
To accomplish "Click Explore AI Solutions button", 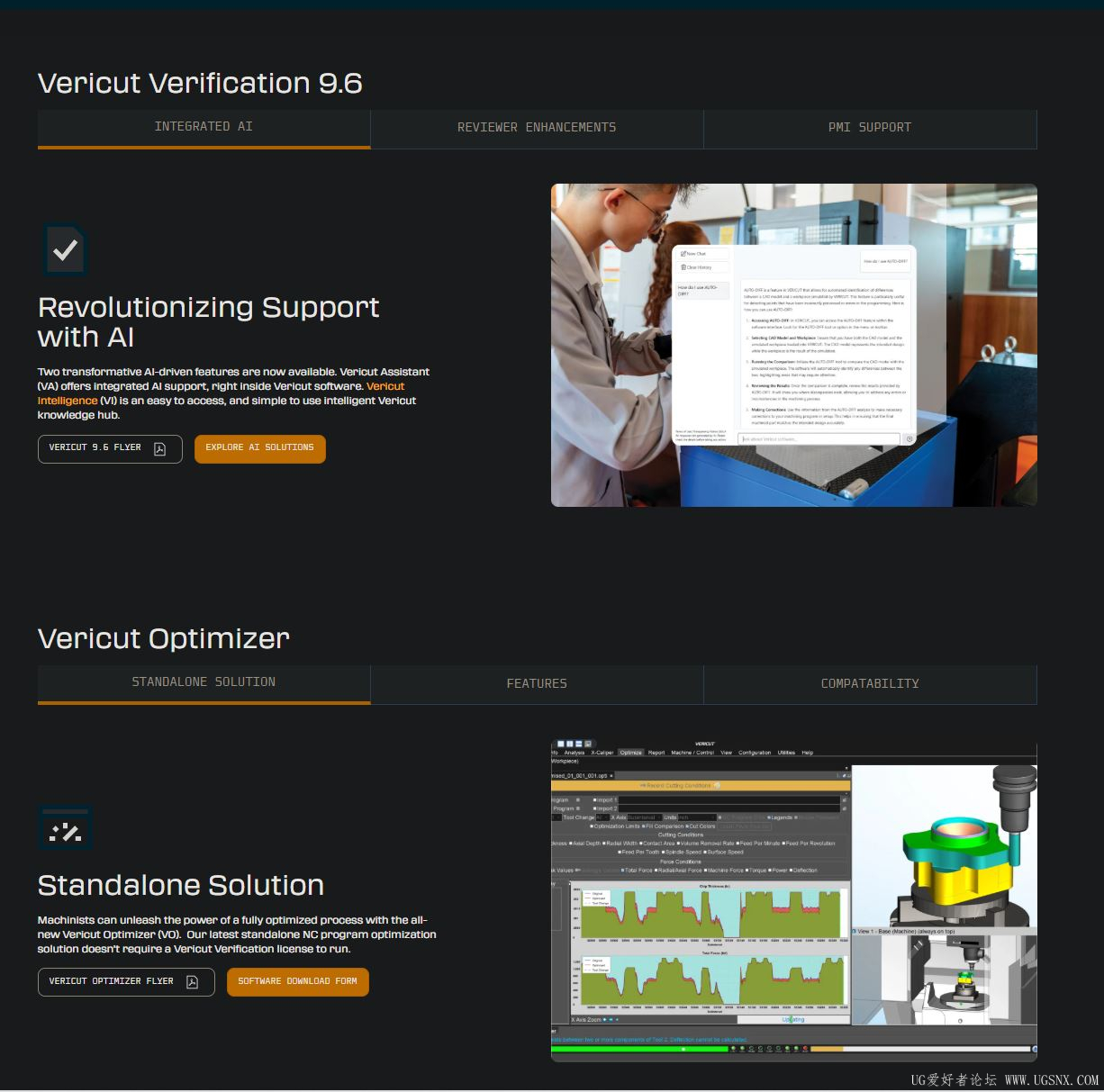I will 259,448.
